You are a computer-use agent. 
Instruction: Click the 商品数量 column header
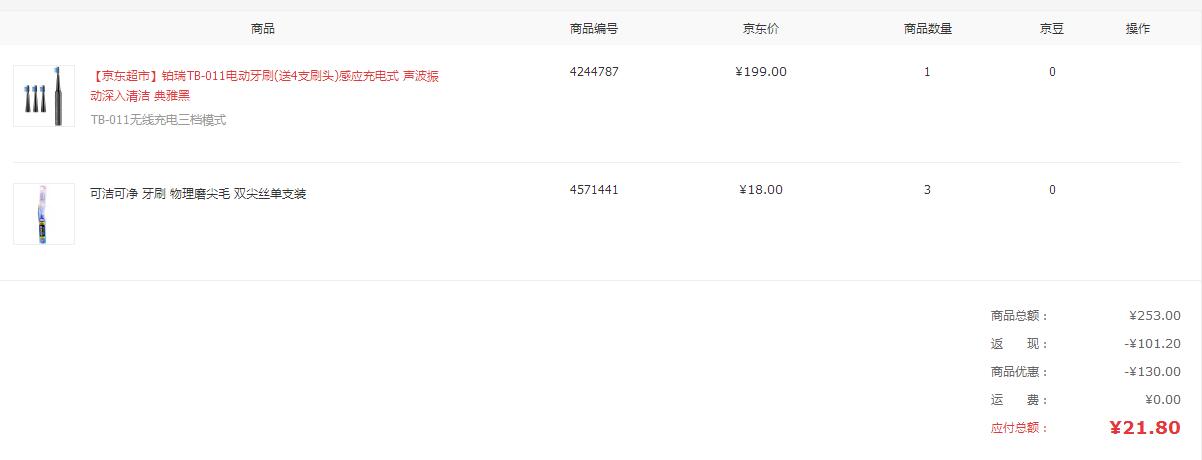click(928, 29)
